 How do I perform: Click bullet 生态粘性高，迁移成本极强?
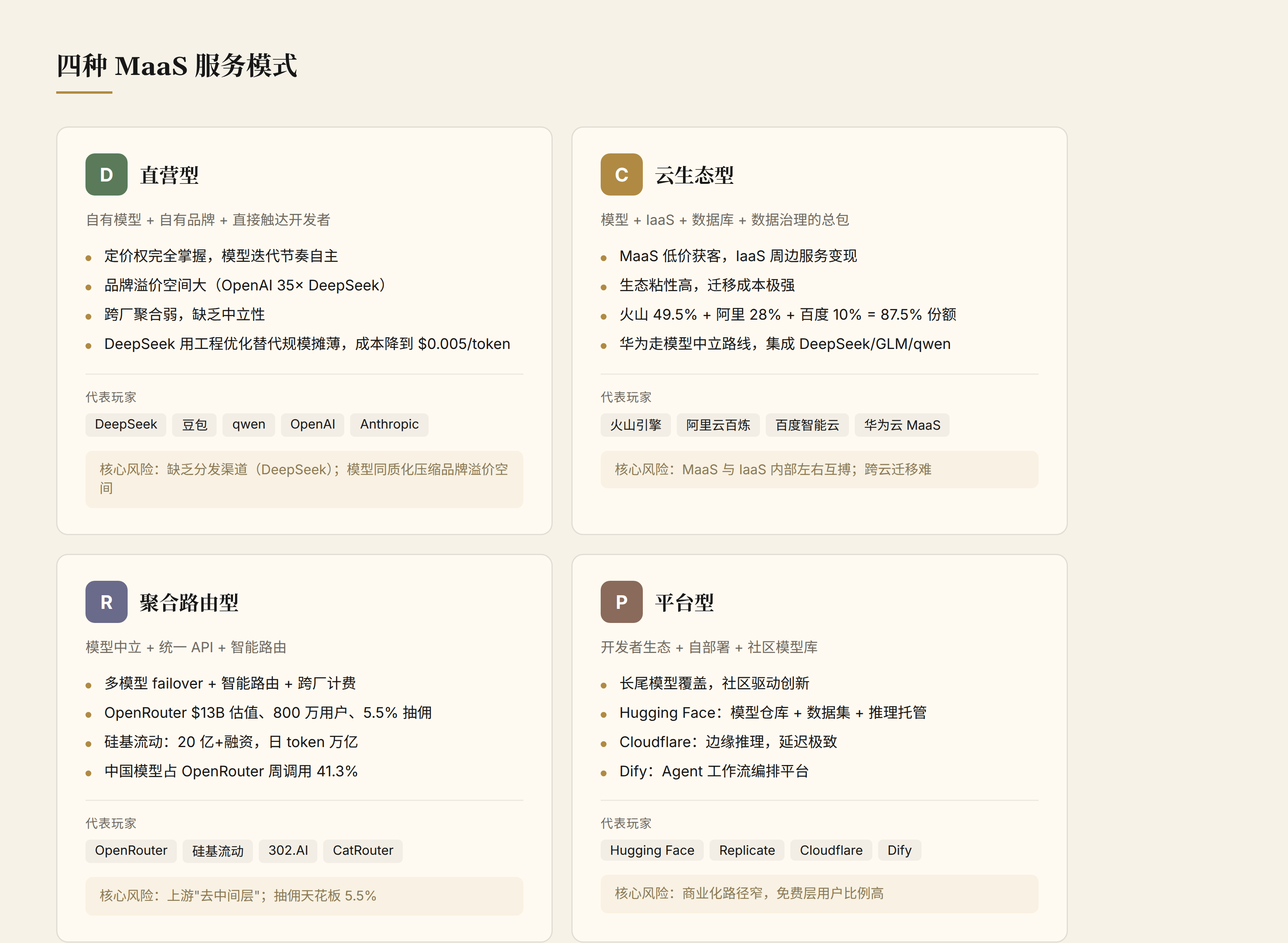pos(708,285)
